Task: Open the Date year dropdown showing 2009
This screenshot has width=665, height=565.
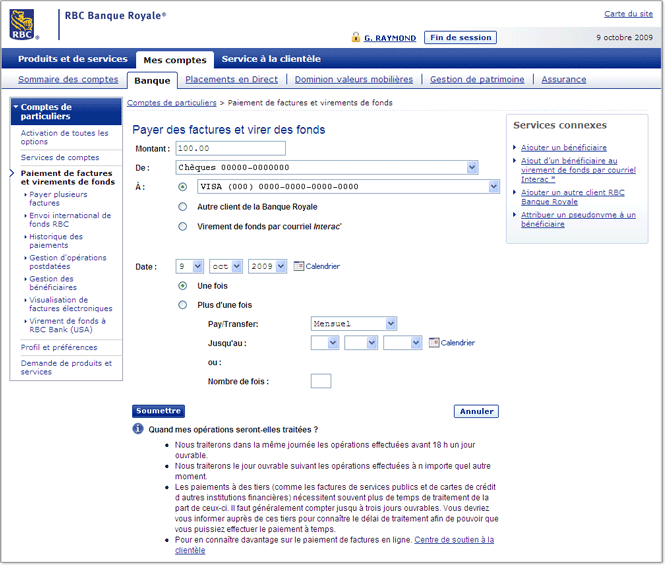Action: pyautogui.click(x=268, y=266)
